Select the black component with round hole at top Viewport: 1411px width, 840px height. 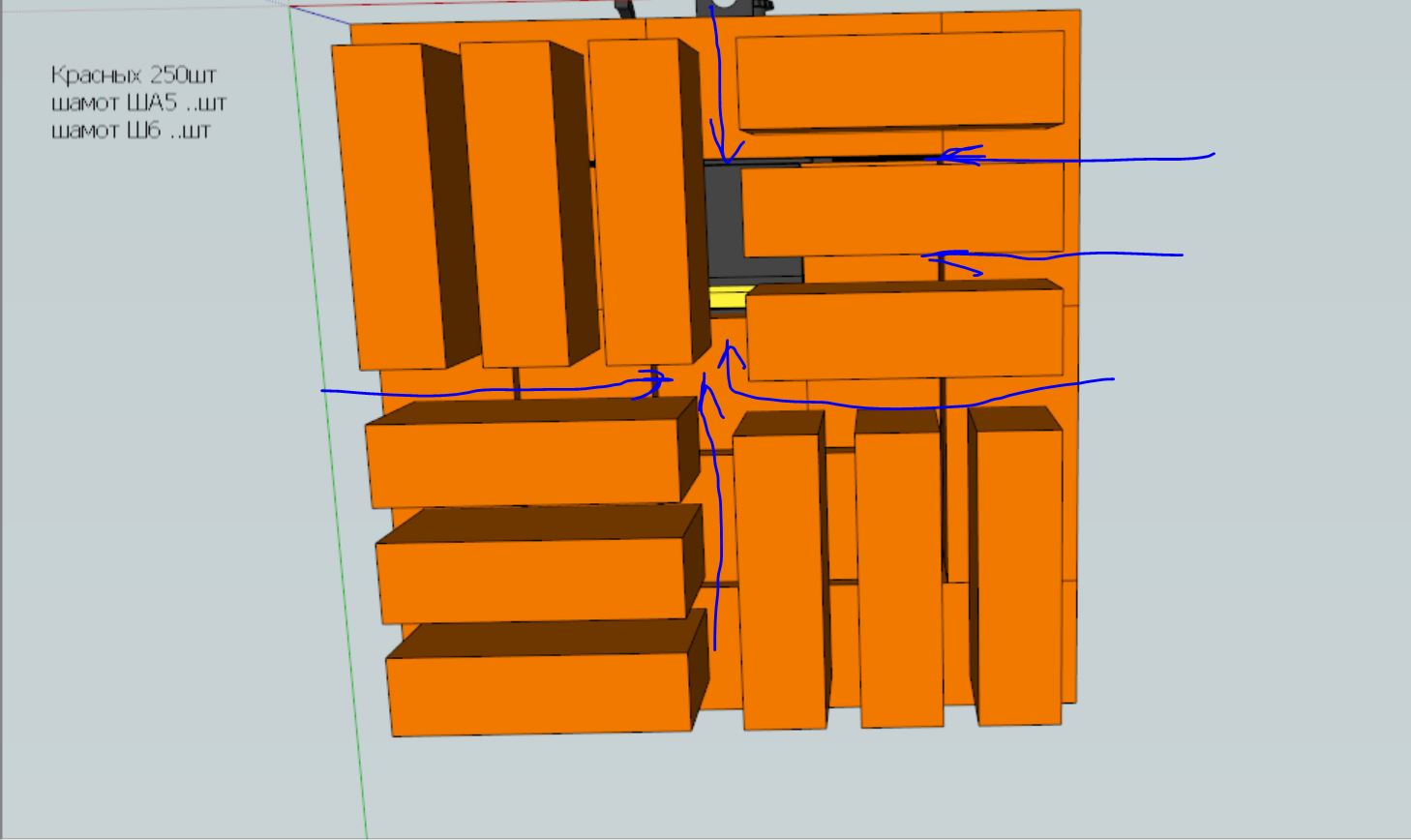coord(734,7)
